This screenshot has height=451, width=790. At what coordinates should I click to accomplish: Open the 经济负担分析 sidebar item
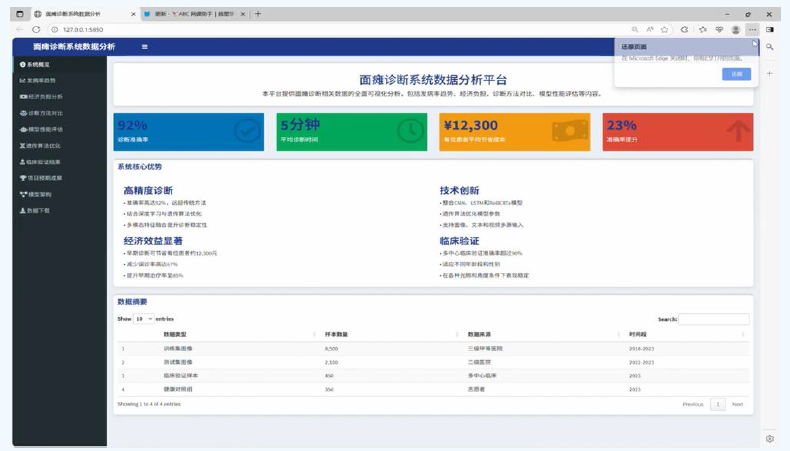click(59, 97)
